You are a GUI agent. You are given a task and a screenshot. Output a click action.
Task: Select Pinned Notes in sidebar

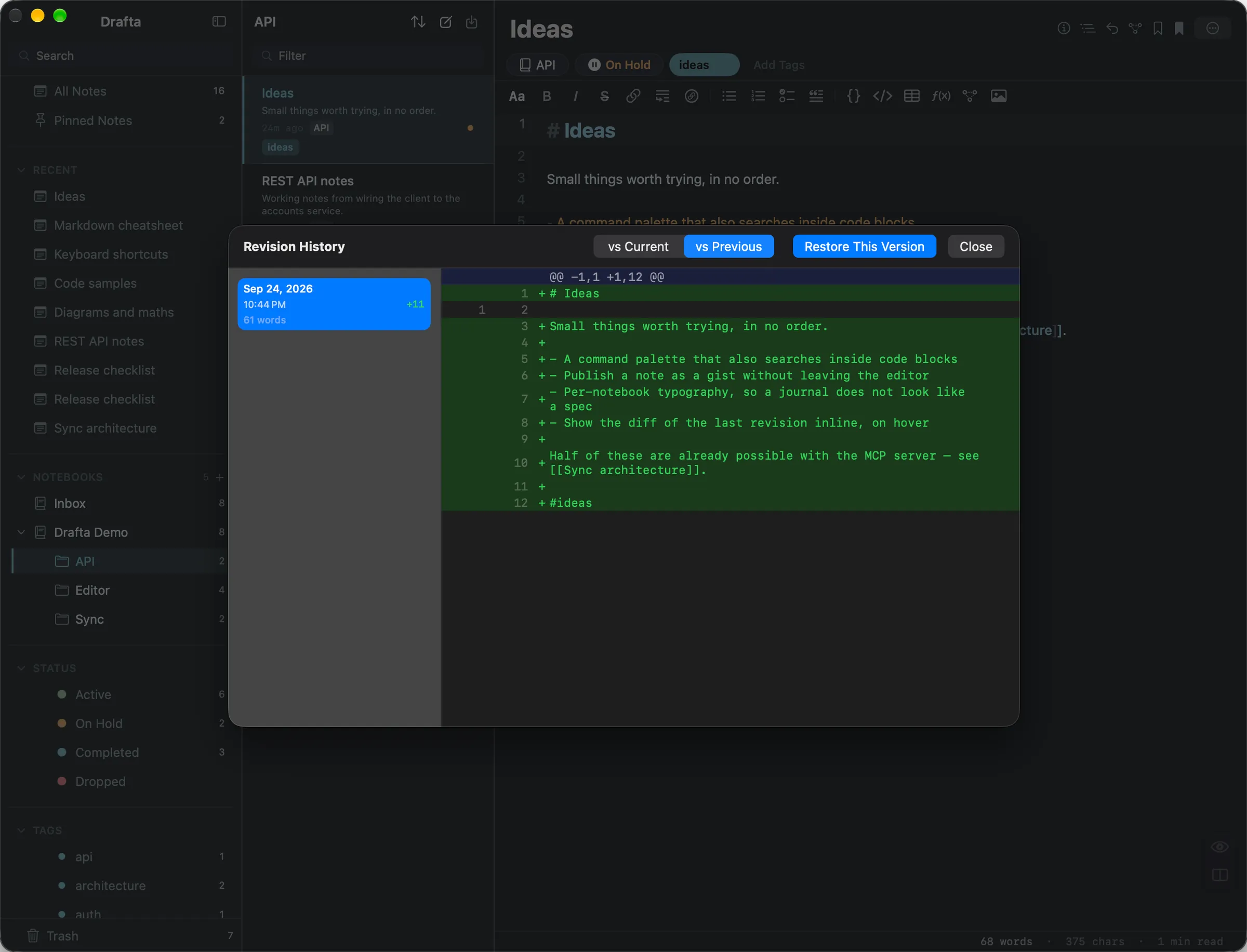tap(121, 120)
